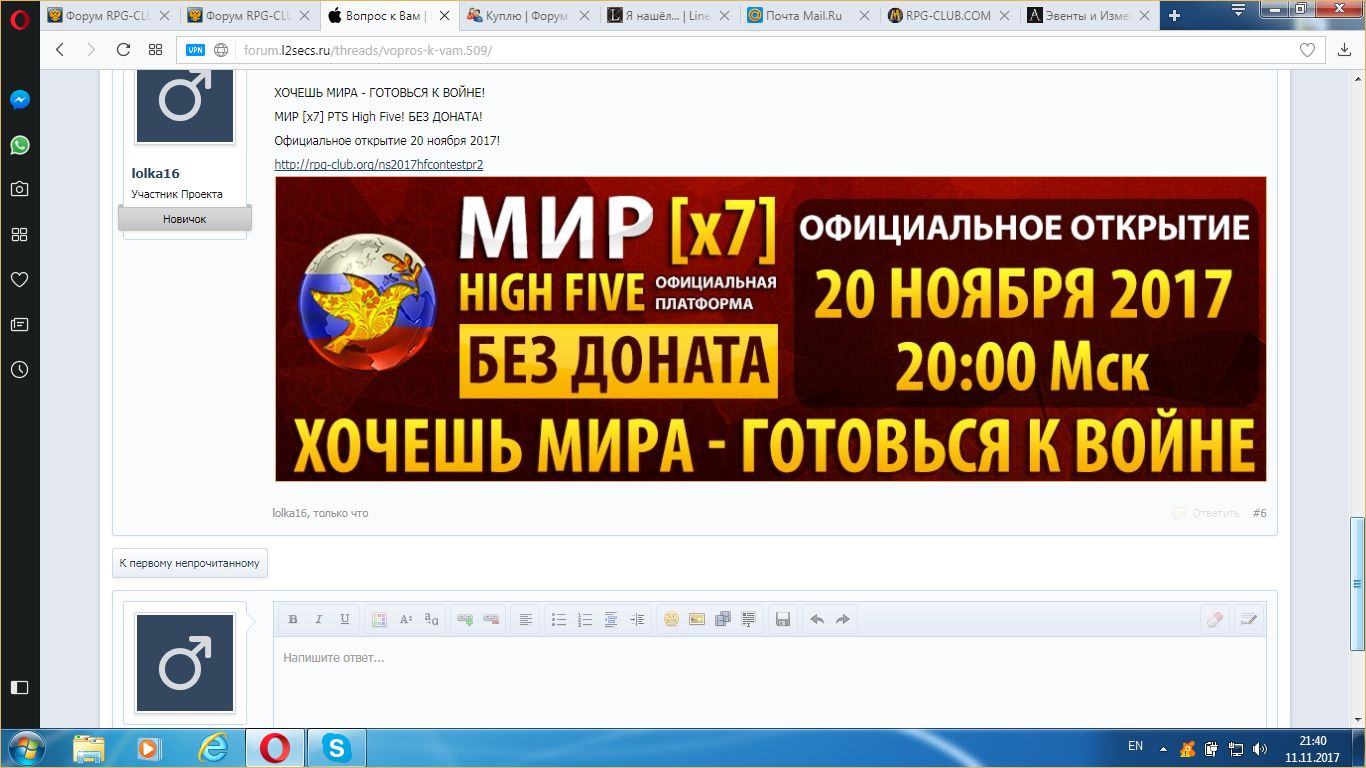Click the snapshot camera sidebar icon
1366x768 pixels.
click(x=19, y=189)
